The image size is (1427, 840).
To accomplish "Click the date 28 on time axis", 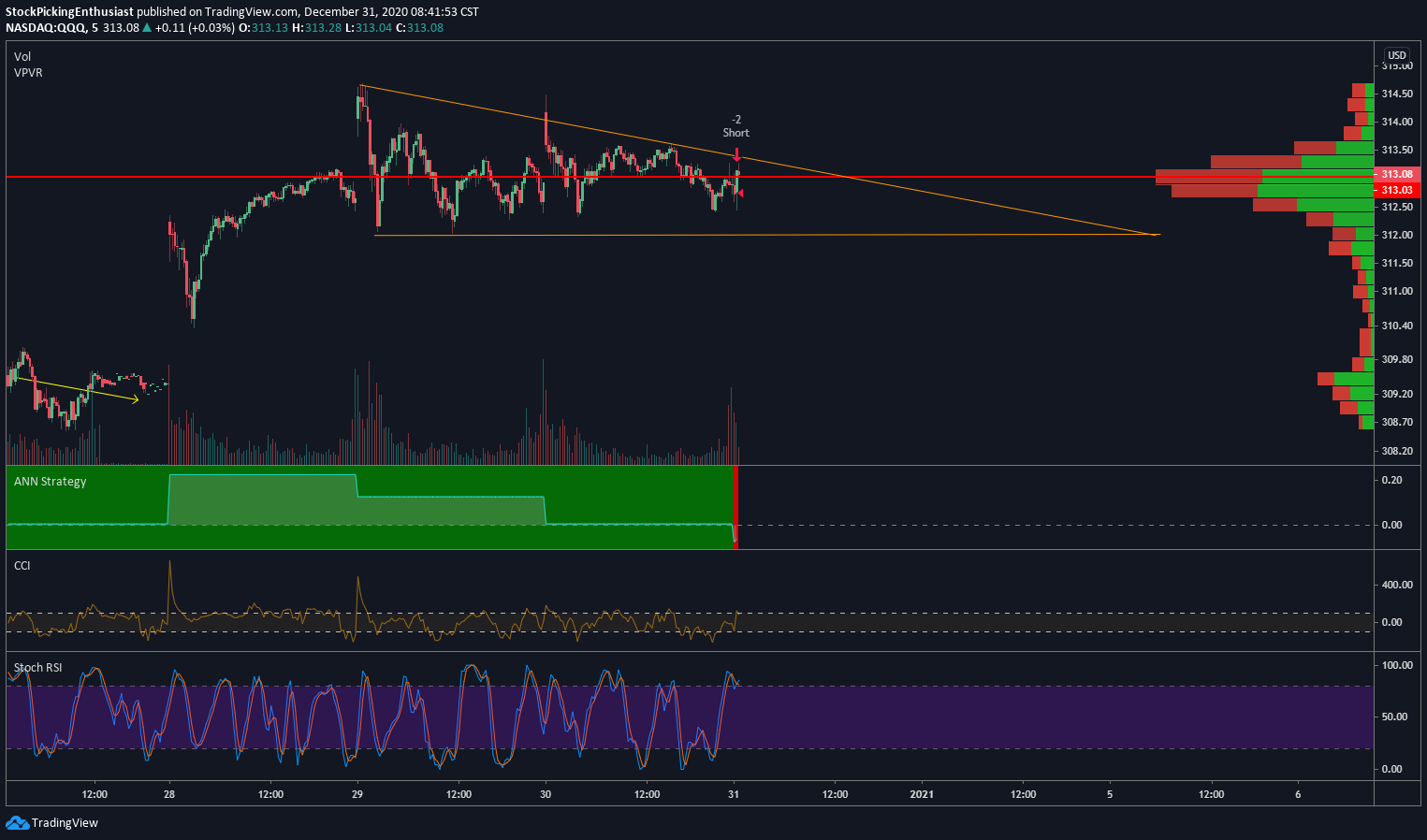I will pyautogui.click(x=168, y=794).
